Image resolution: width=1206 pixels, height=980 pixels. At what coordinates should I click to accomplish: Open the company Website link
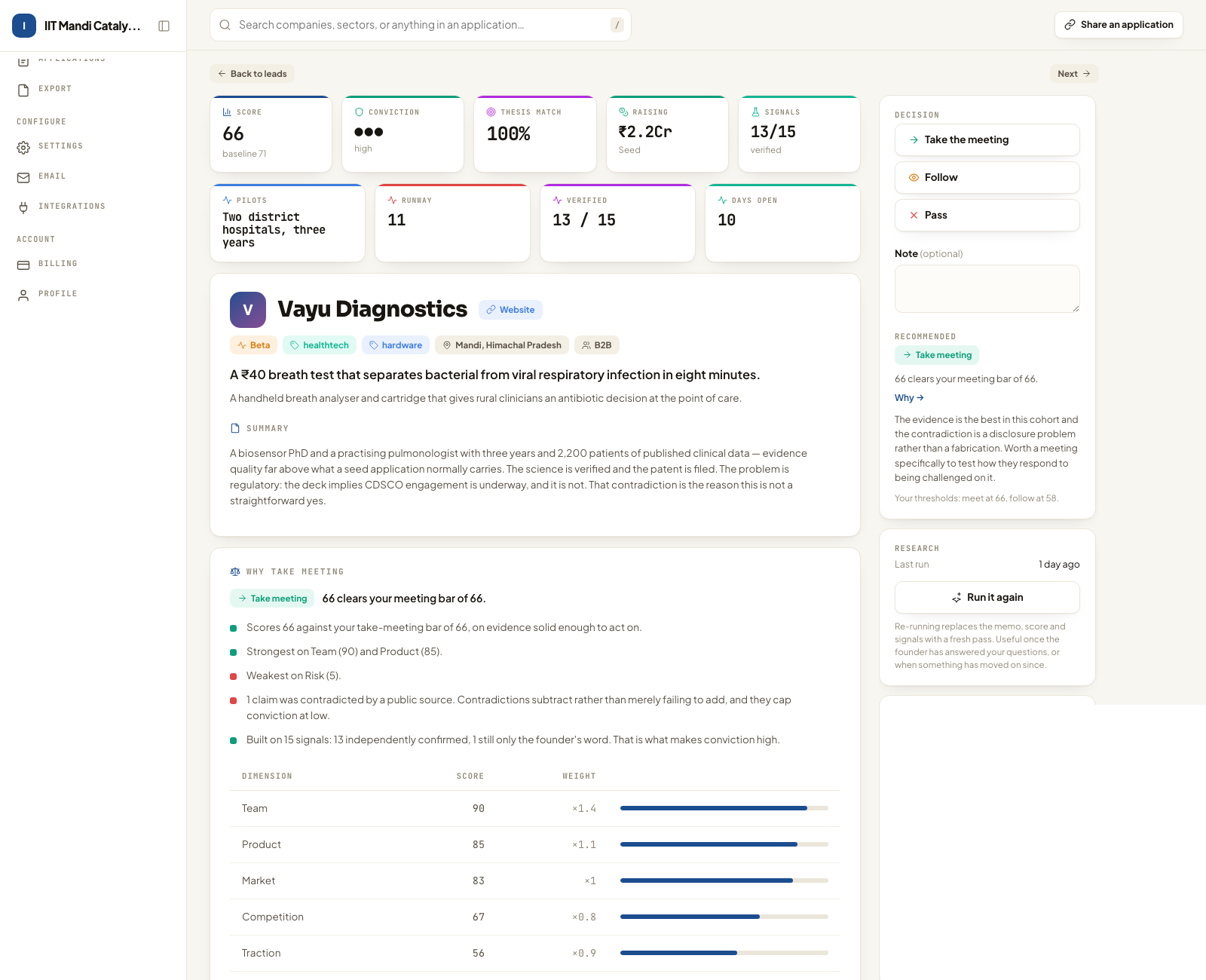pyautogui.click(x=510, y=310)
